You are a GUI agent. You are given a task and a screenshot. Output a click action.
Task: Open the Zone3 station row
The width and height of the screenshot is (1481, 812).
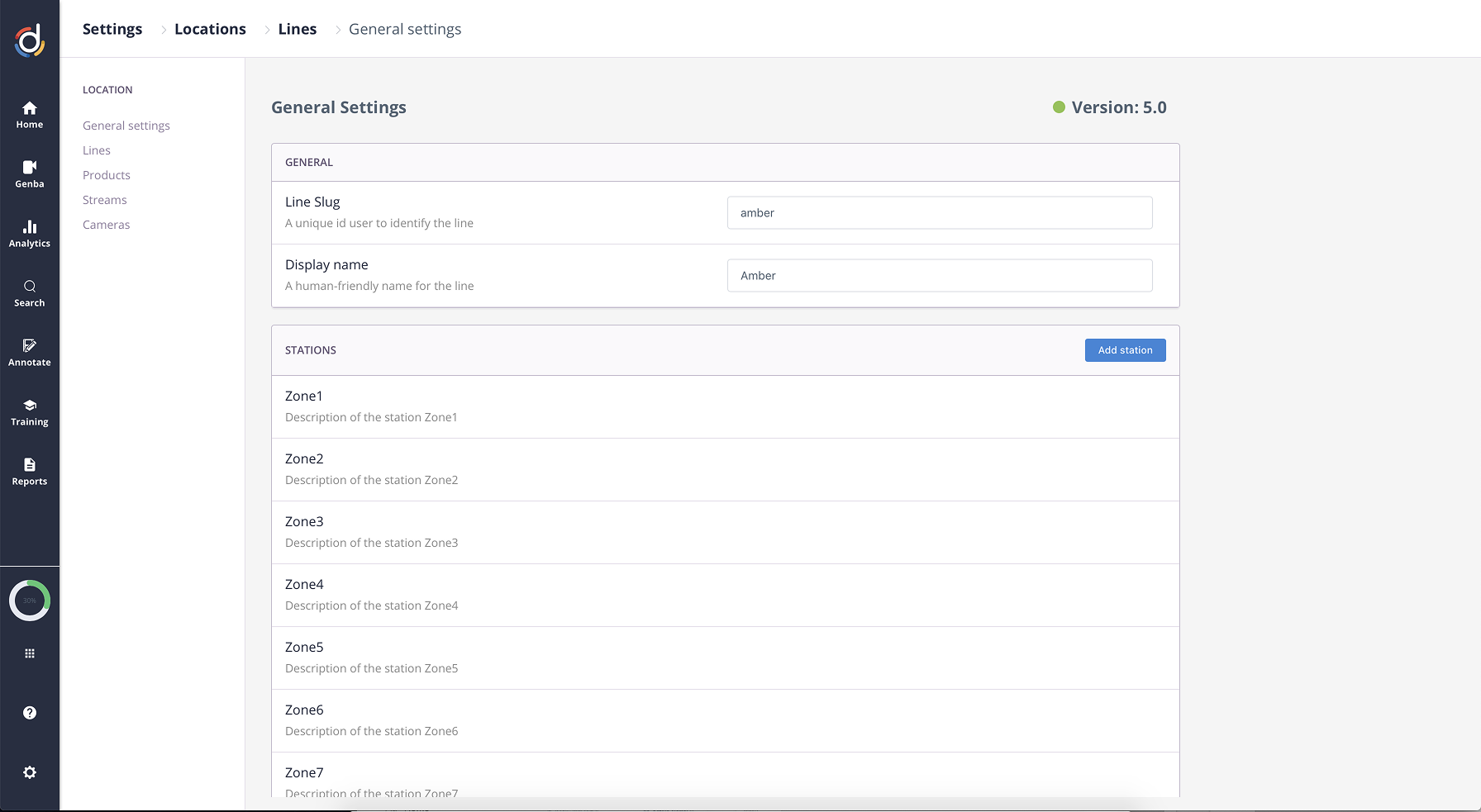point(726,532)
